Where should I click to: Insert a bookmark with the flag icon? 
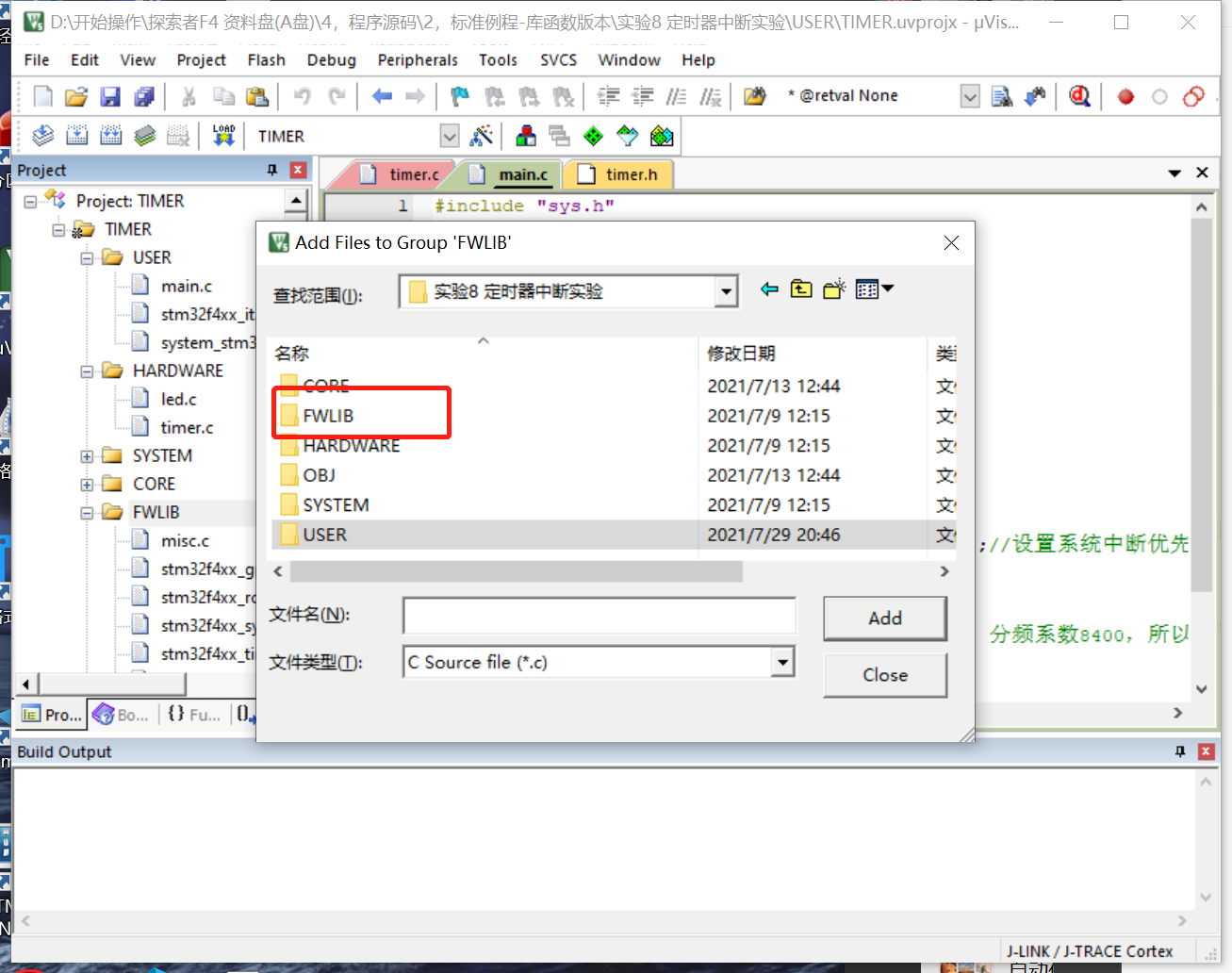(x=460, y=96)
